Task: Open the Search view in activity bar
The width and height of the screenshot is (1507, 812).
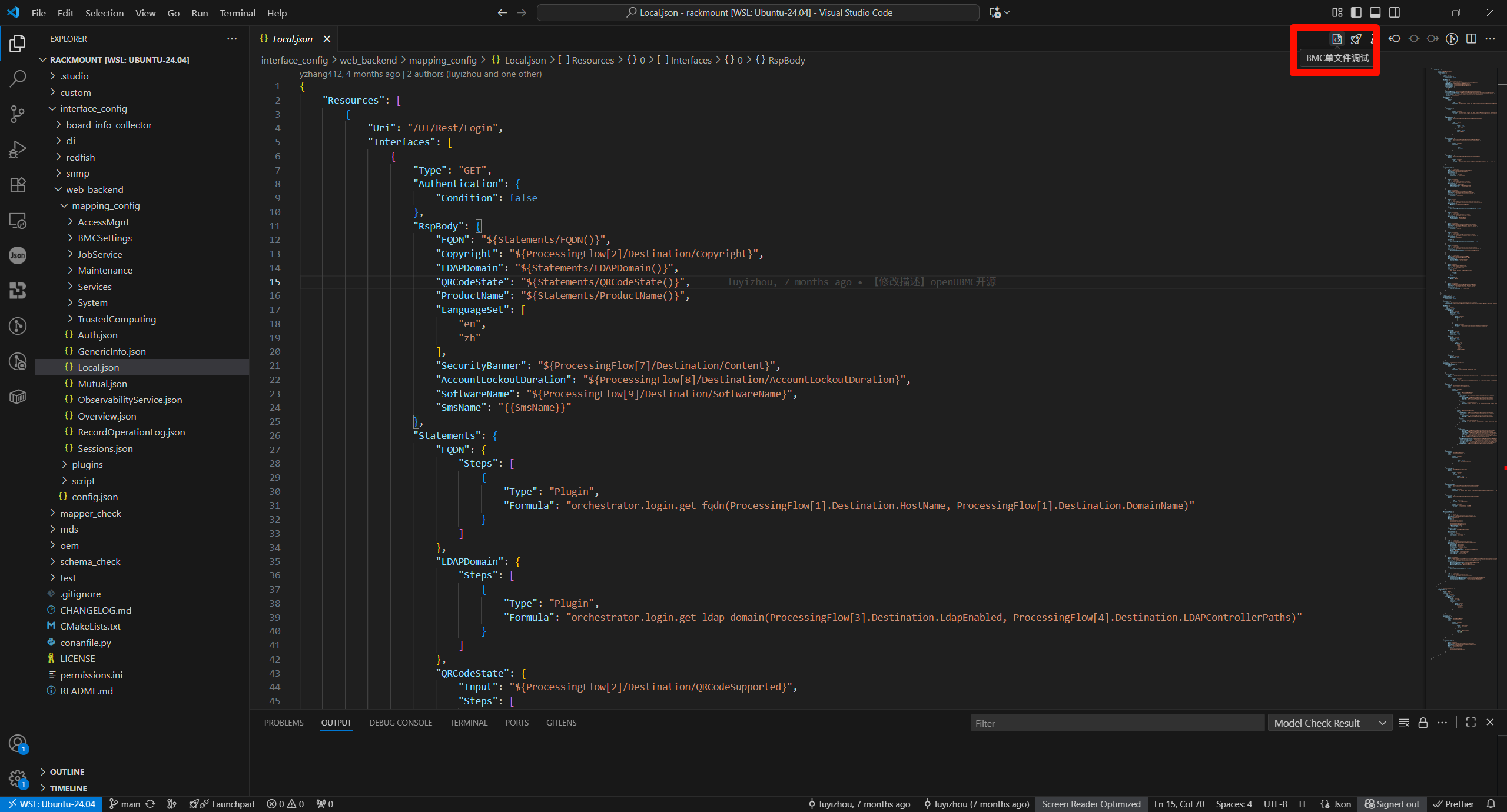Action: click(x=18, y=78)
